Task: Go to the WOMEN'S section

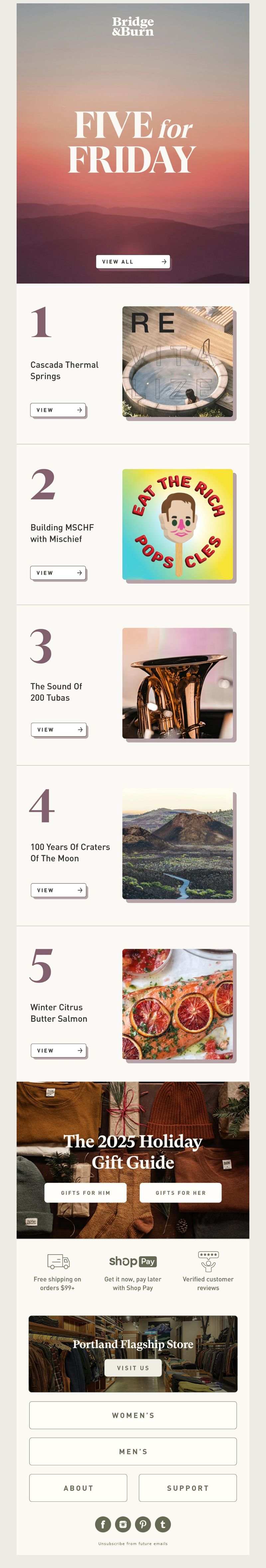Action: coord(133,1415)
